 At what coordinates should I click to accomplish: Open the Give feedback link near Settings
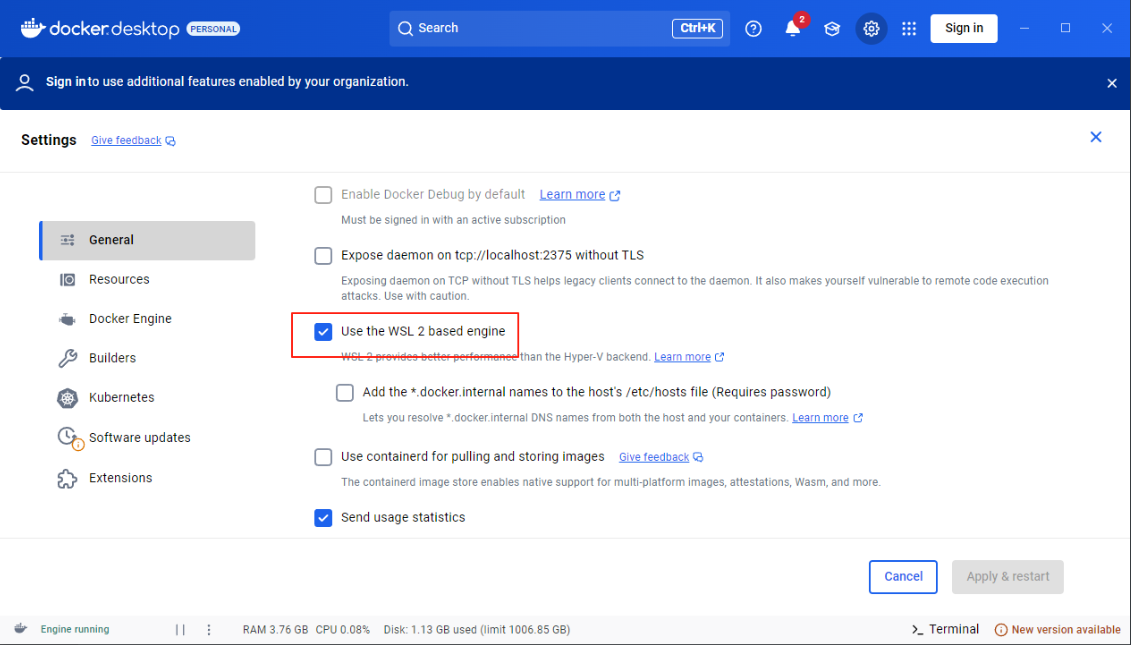126,141
